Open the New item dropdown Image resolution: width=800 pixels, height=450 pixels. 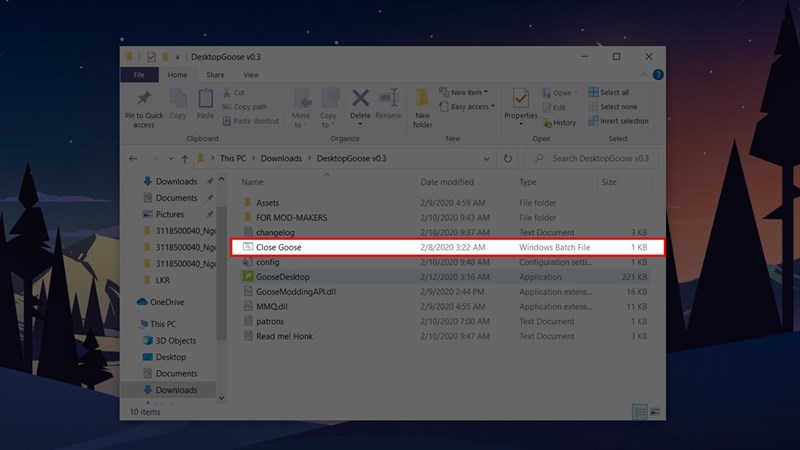[463, 92]
